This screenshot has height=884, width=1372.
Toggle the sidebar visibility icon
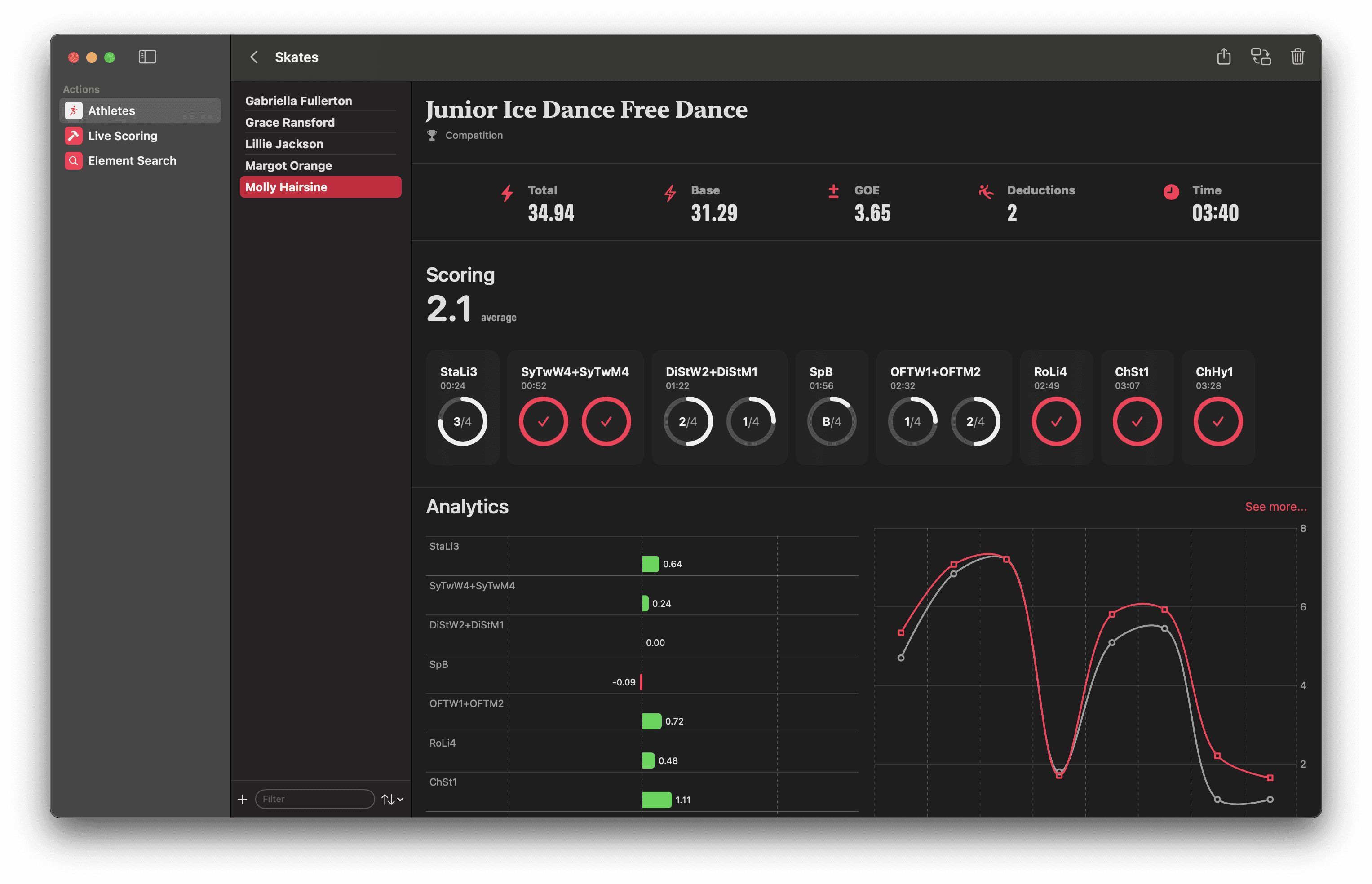(x=147, y=57)
